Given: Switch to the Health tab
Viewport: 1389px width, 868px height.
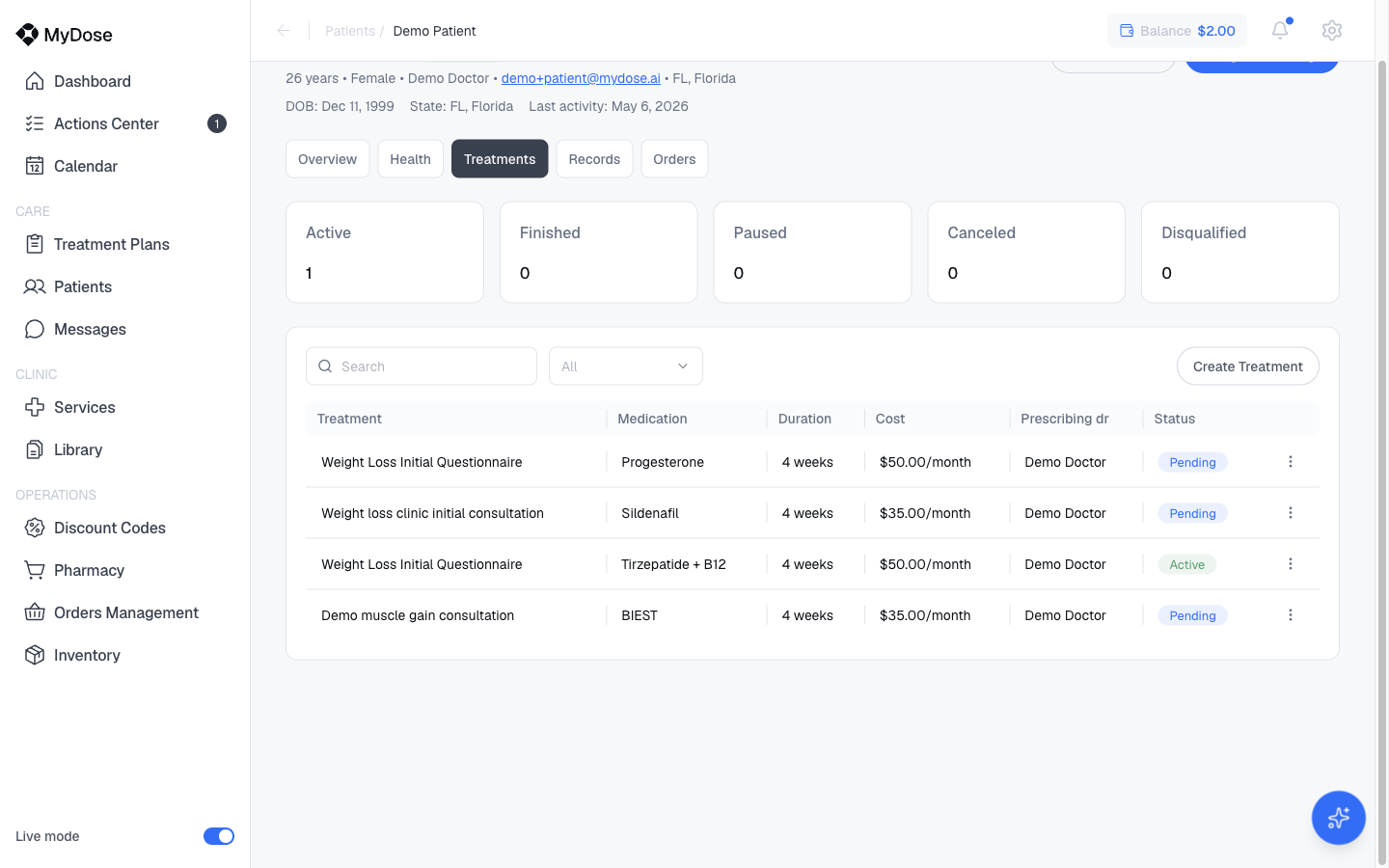Looking at the screenshot, I should [x=410, y=159].
